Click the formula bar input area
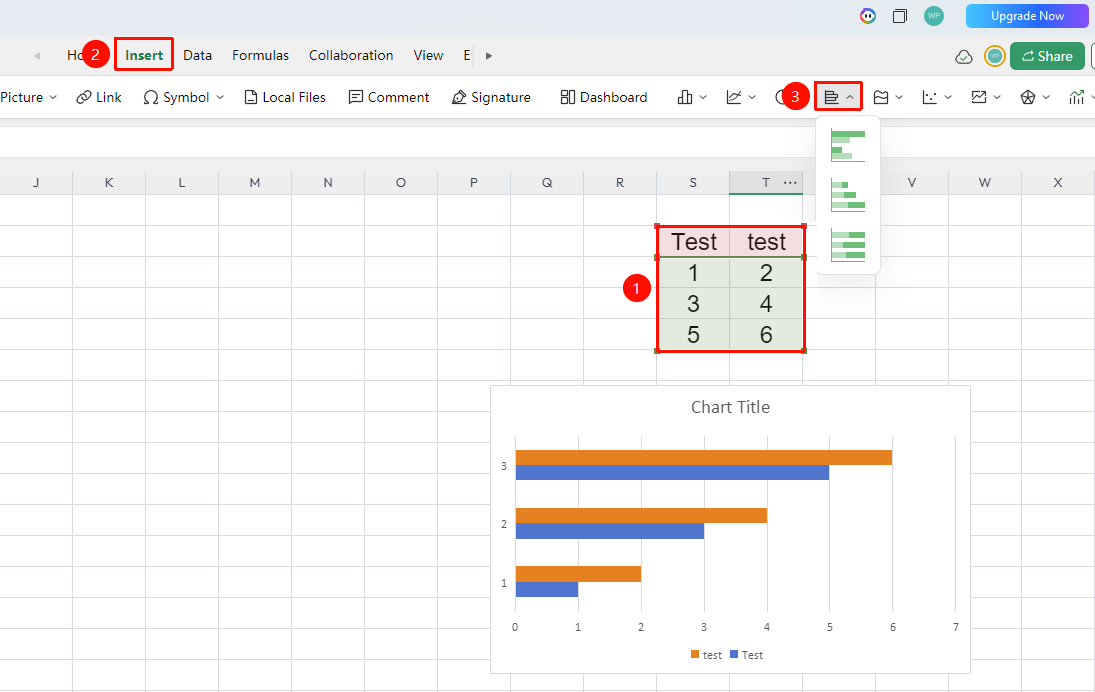The height and width of the screenshot is (692, 1095). 548,144
